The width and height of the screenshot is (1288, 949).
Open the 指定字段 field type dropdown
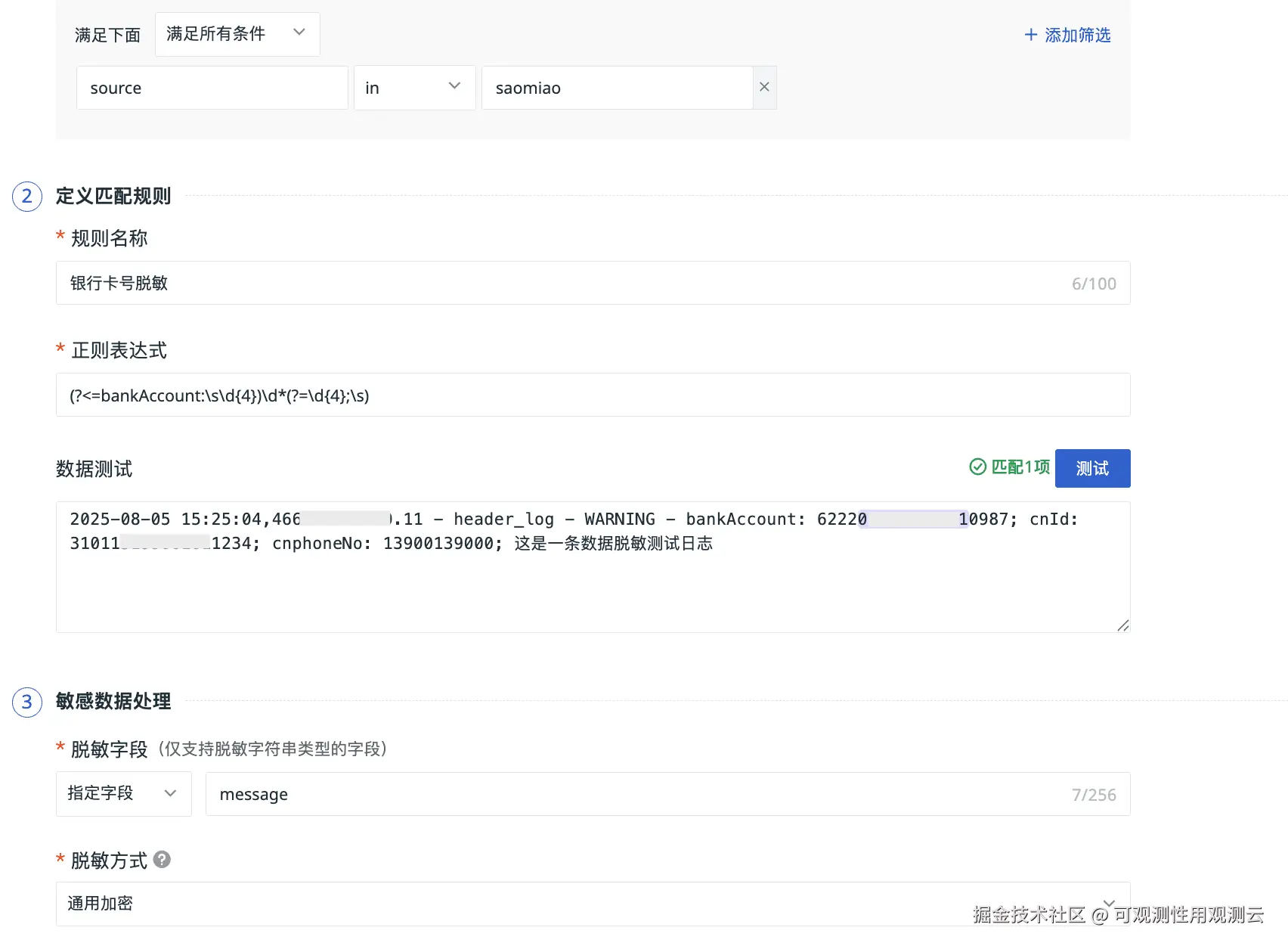[x=123, y=793]
